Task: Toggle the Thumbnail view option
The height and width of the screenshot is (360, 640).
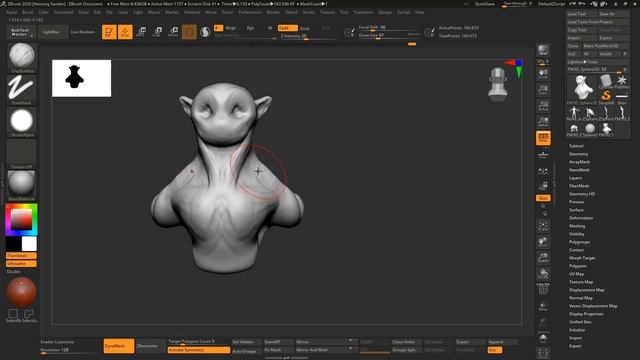Action: [21, 256]
